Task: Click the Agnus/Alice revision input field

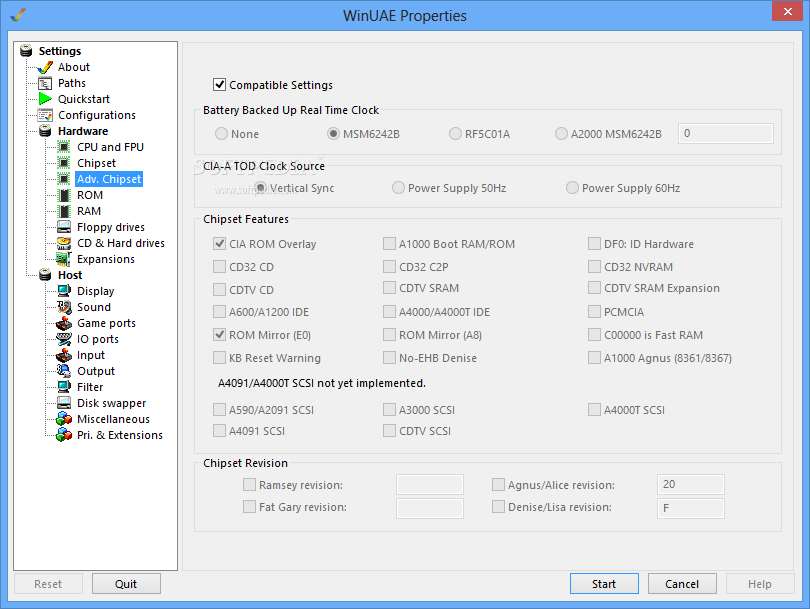Action: (690, 485)
